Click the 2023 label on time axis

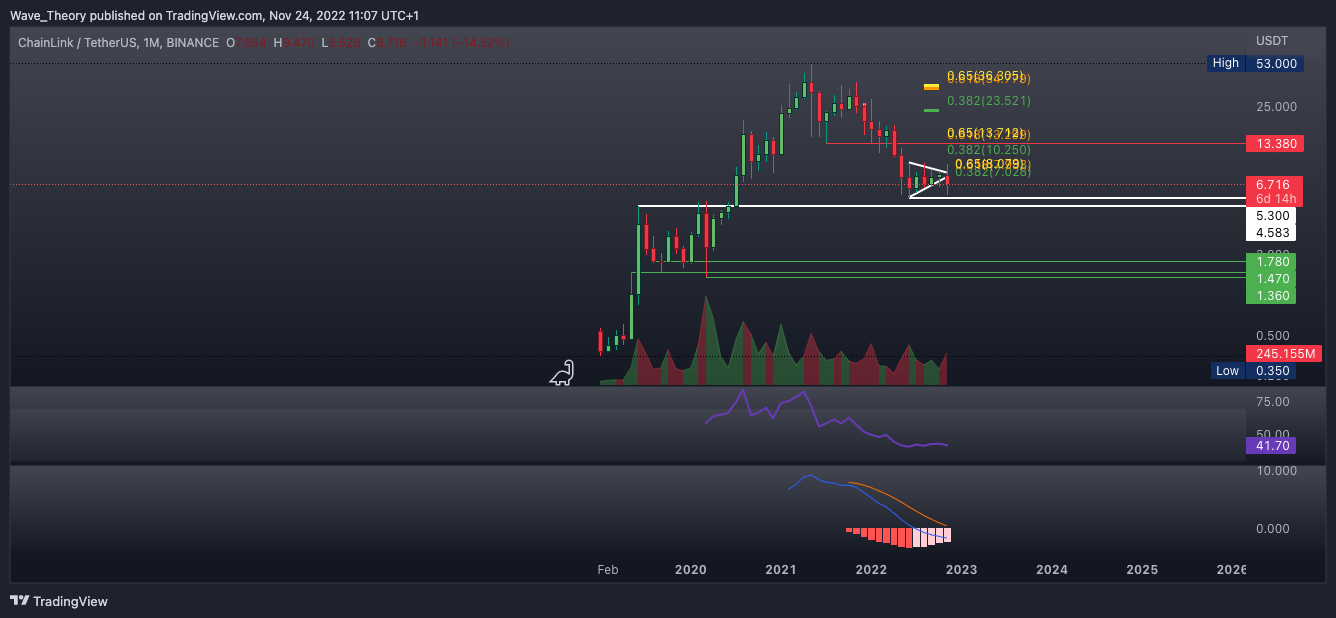point(961,570)
